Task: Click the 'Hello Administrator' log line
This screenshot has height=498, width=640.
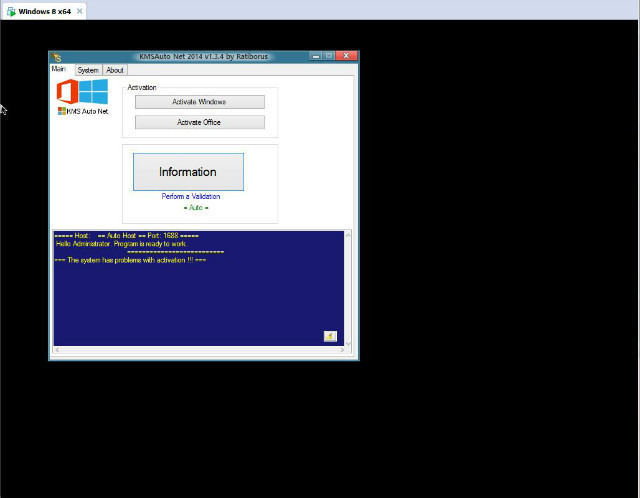Action: [x=121, y=244]
